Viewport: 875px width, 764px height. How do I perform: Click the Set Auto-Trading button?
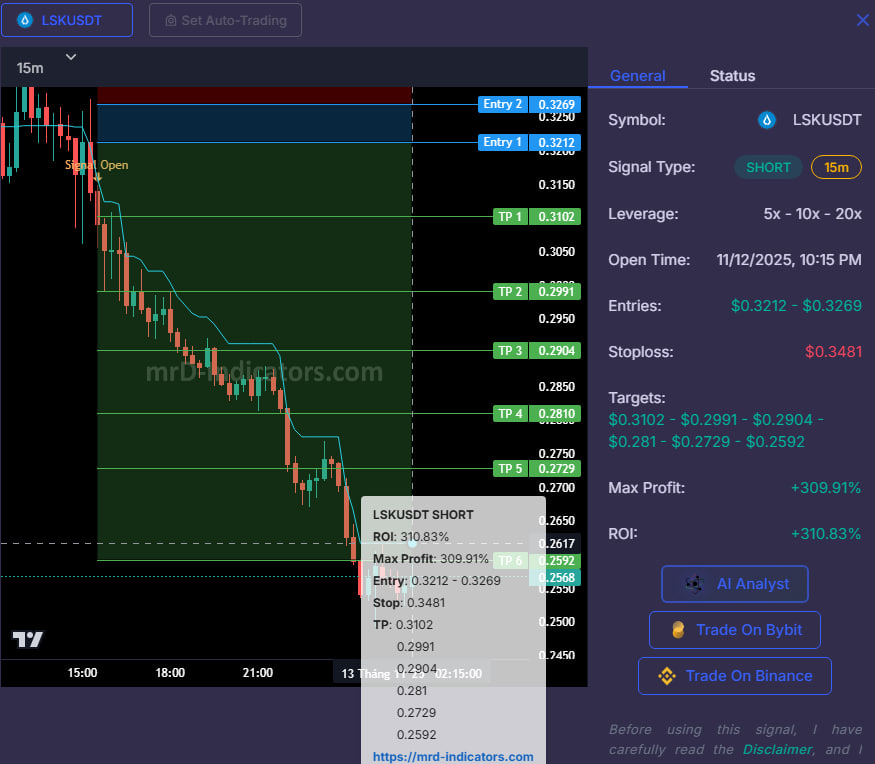(225, 20)
